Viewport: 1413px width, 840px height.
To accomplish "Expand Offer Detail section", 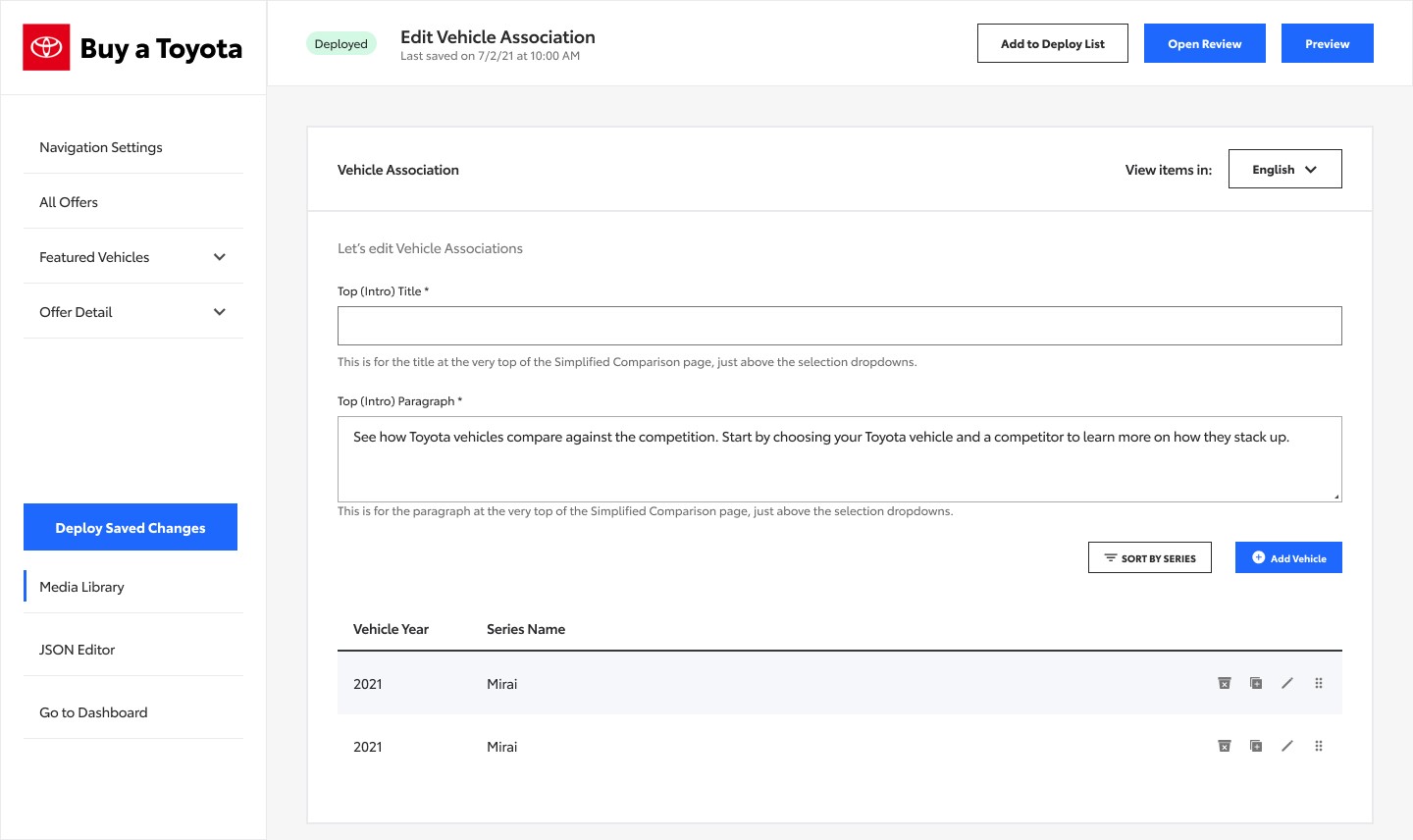I will click(220, 312).
